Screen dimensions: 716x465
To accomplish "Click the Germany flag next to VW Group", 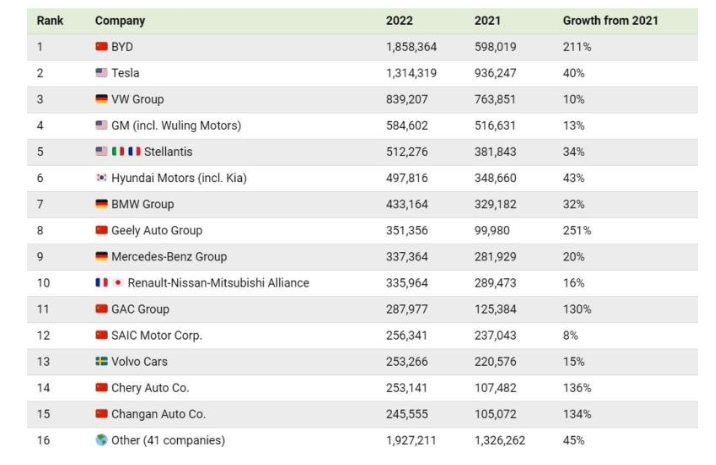I will pos(101,99).
